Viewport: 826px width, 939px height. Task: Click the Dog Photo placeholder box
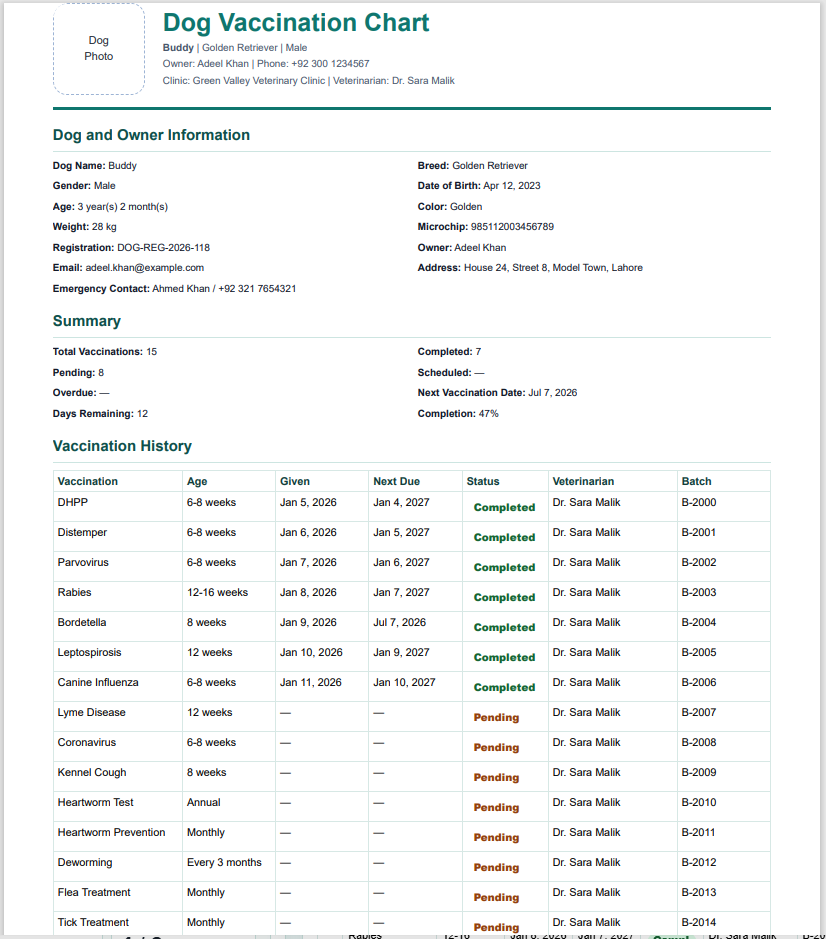point(99,49)
